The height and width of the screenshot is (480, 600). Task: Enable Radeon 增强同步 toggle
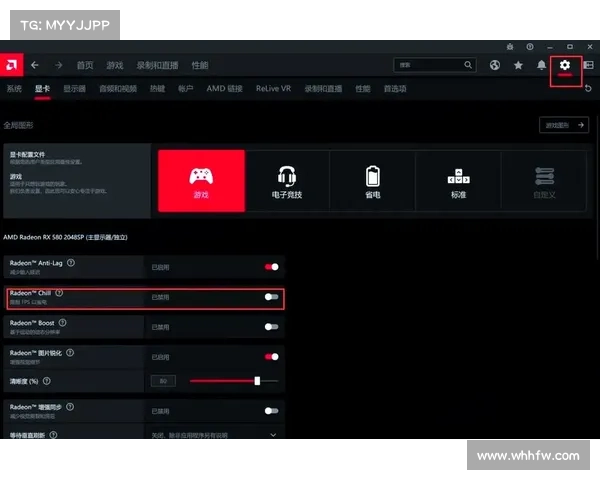(271, 411)
